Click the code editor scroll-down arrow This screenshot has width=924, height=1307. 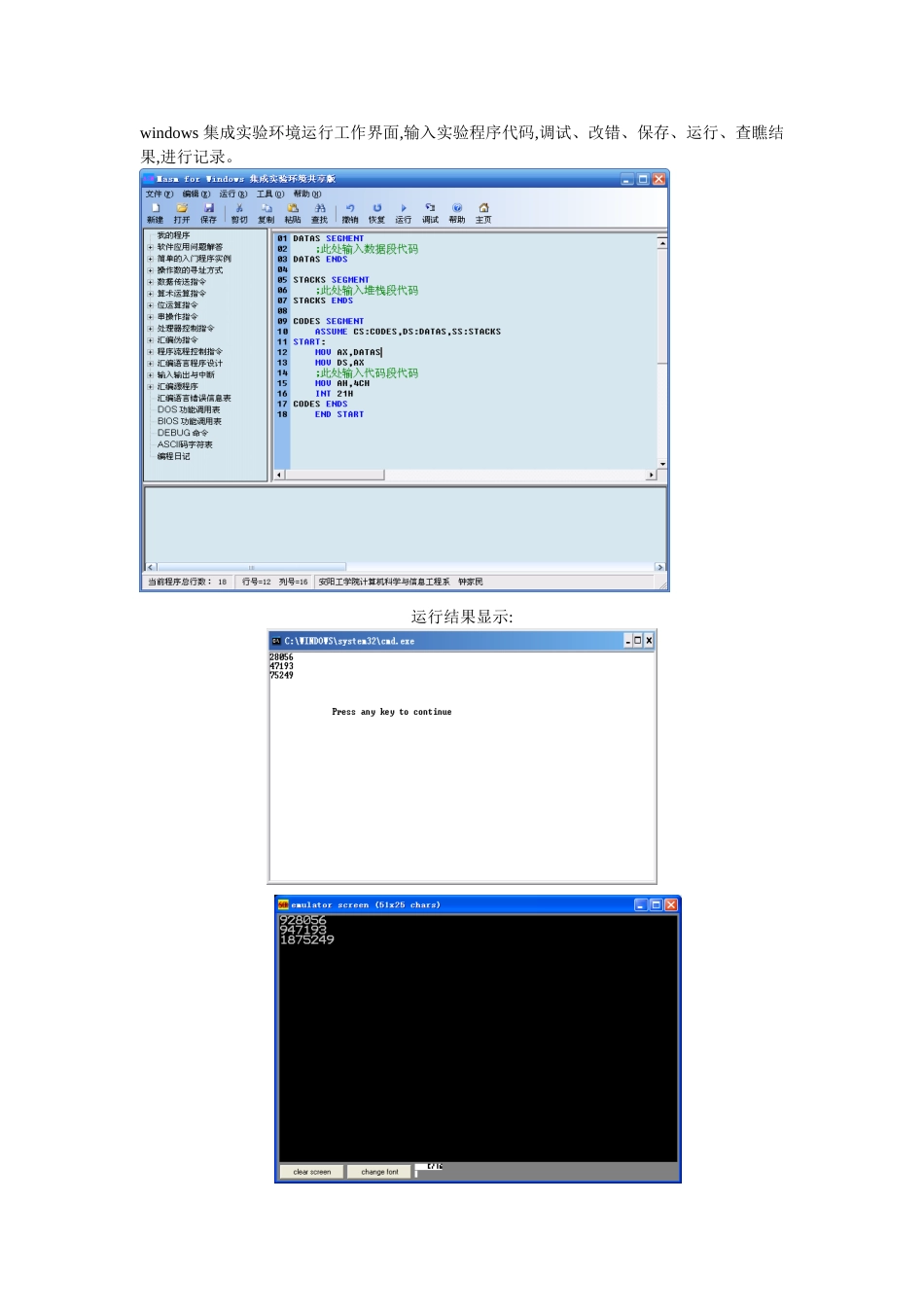click(662, 465)
